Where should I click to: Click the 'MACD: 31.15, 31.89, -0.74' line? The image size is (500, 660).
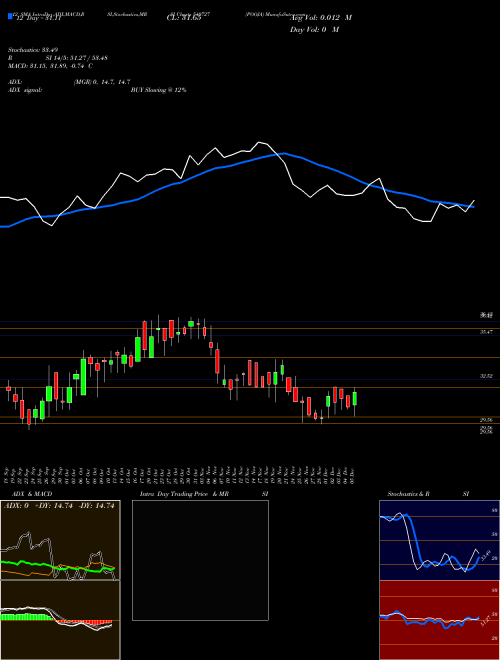pos(50,66)
